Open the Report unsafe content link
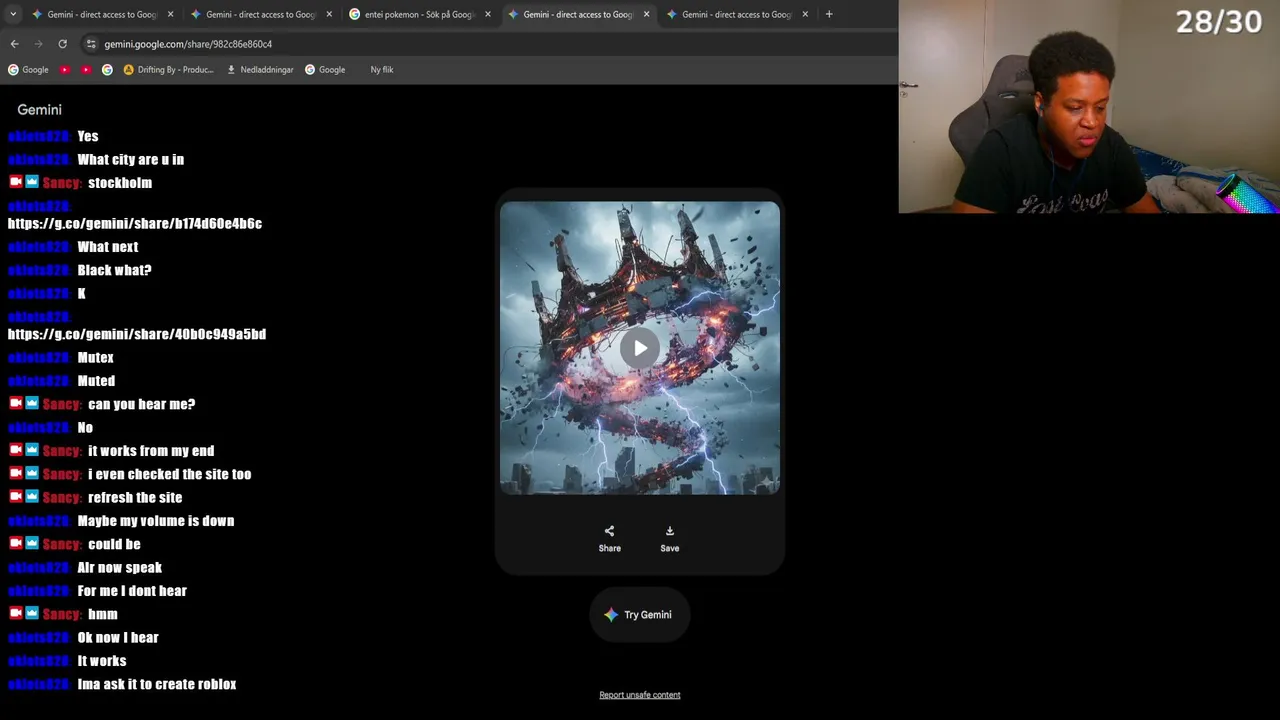The width and height of the screenshot is (1280, 720). [x=639, y=695]
